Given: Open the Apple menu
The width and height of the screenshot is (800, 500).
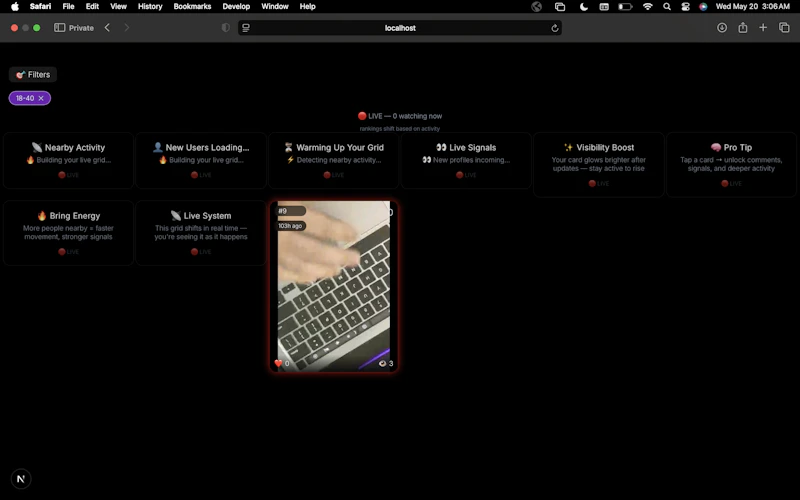Looking at the screenshot, I should coord(15,6).
